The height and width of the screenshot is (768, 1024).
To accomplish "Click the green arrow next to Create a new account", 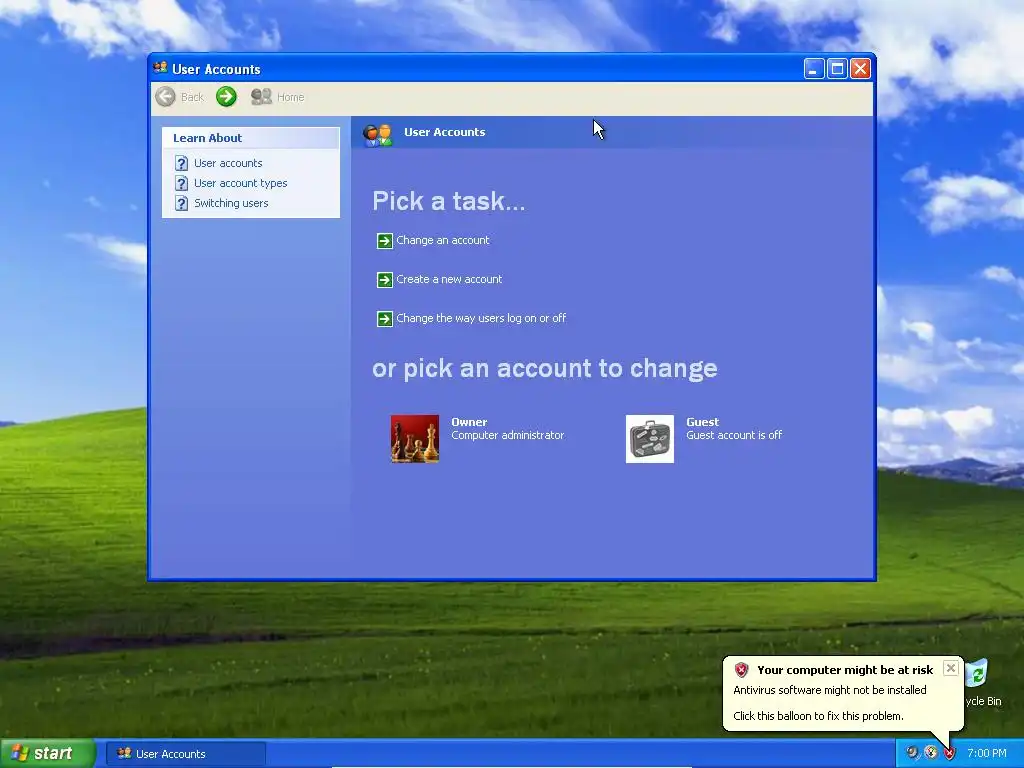I will pos(385,280).
